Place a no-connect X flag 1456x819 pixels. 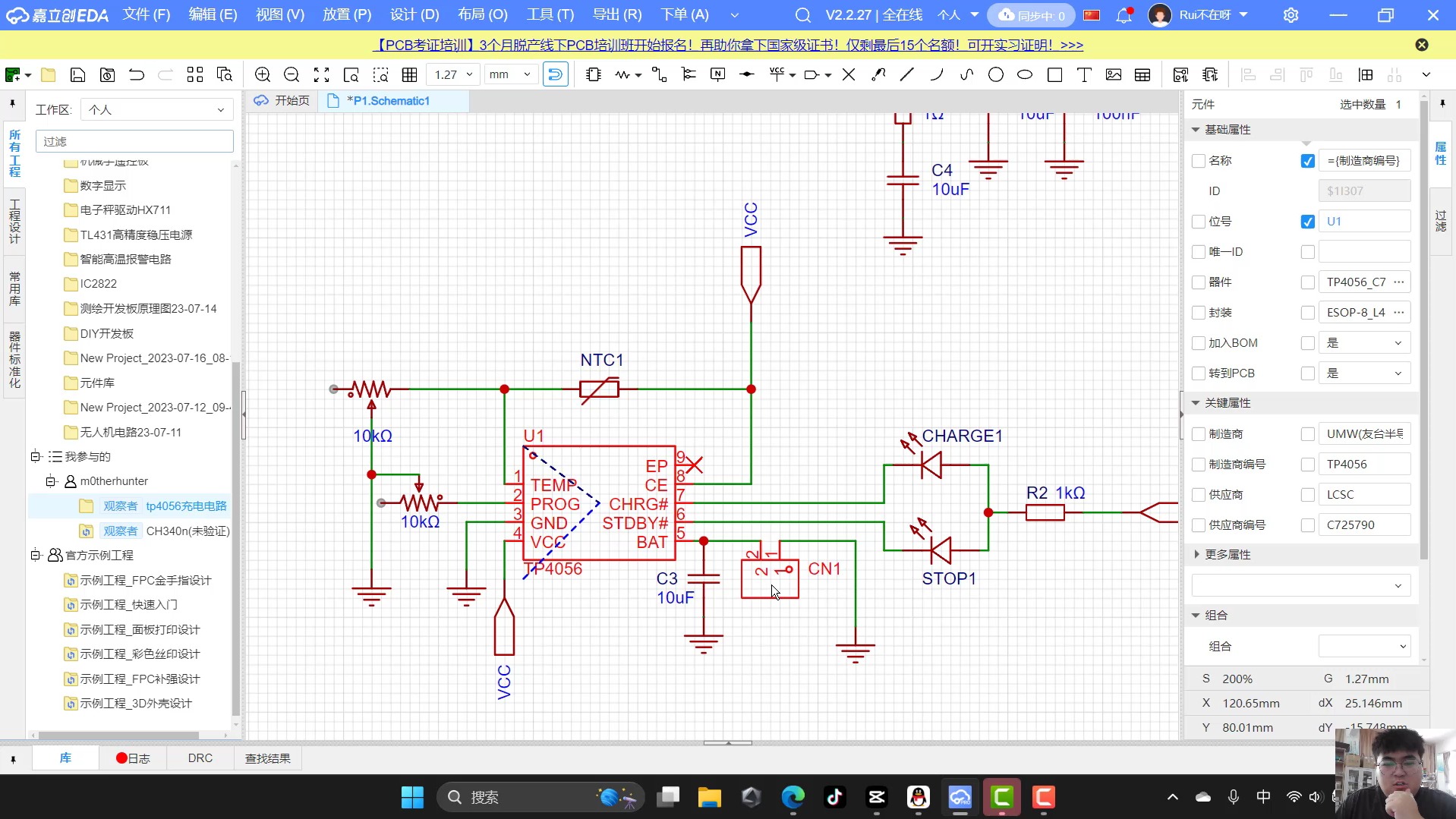(x=849, y=74)
